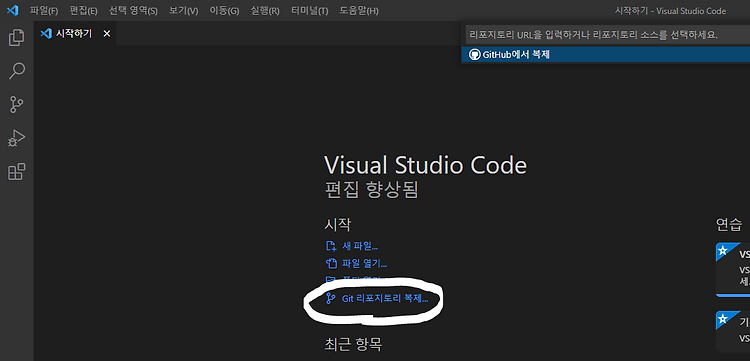Viewport: 750px width, 361px height.
Task: Click the Visual Studio Code heading
Action: click(426, 165)
